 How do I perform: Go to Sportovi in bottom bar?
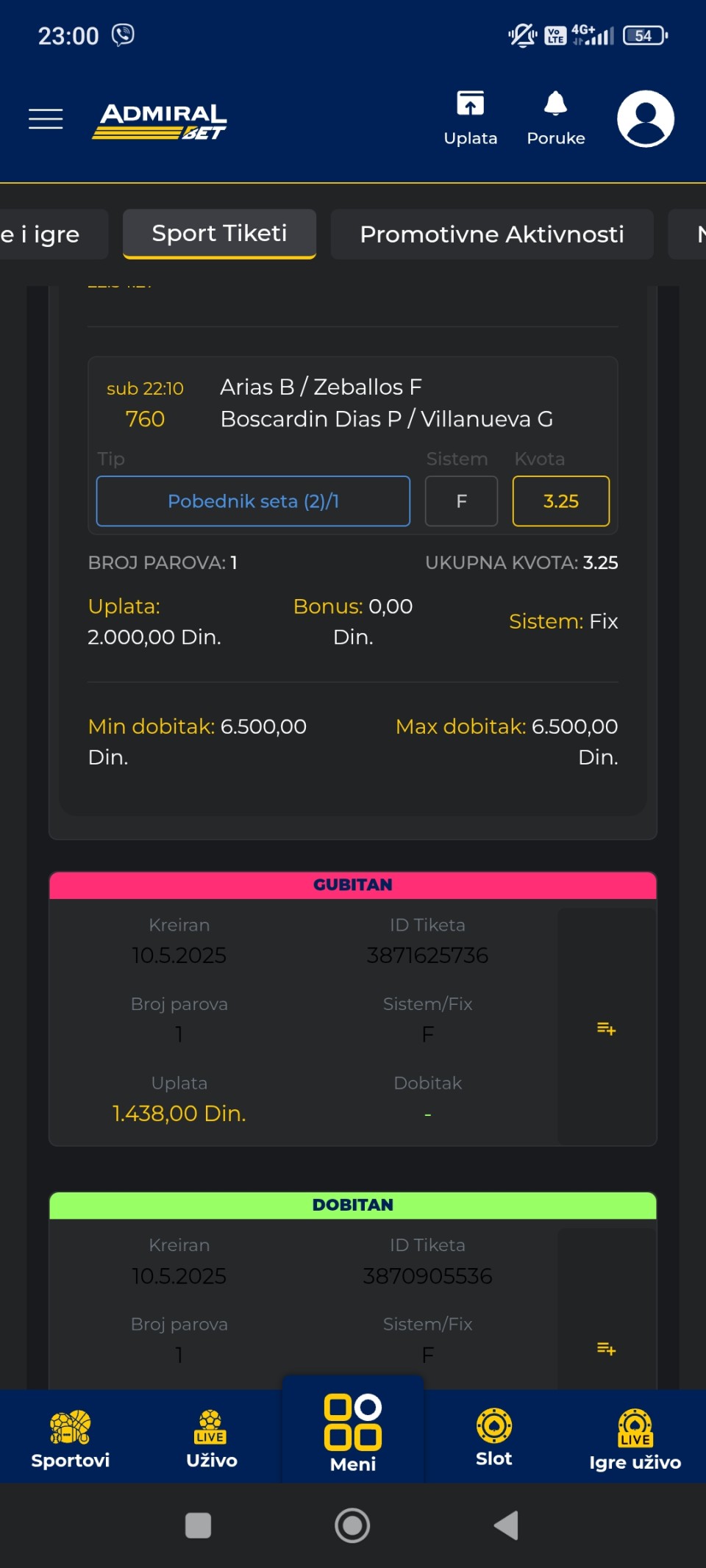click(x=71, y=1438)
